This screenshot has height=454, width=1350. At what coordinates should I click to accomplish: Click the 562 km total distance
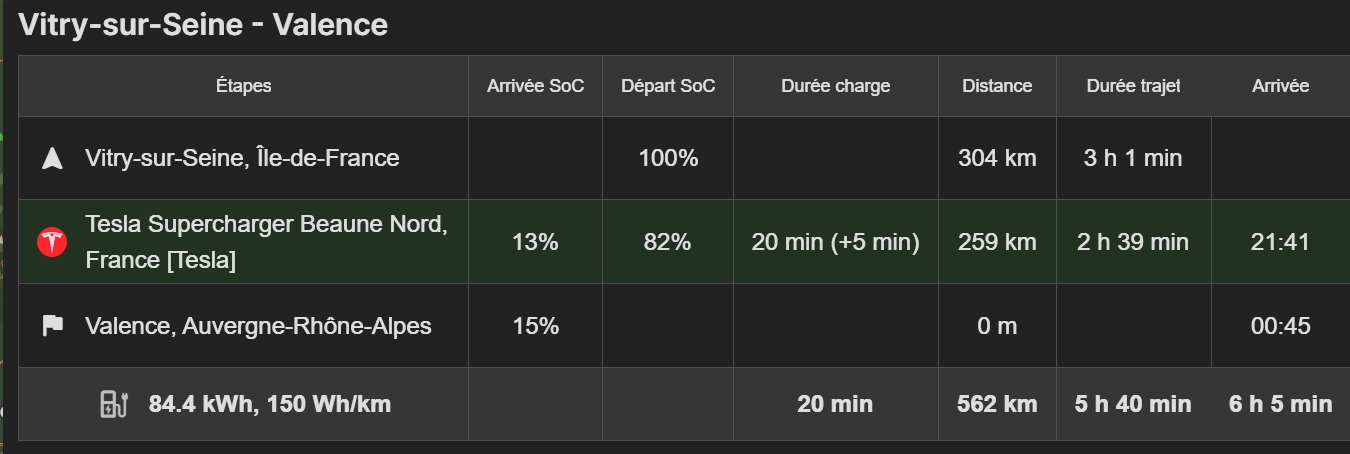pyautogui.click(x=997, y=404)
